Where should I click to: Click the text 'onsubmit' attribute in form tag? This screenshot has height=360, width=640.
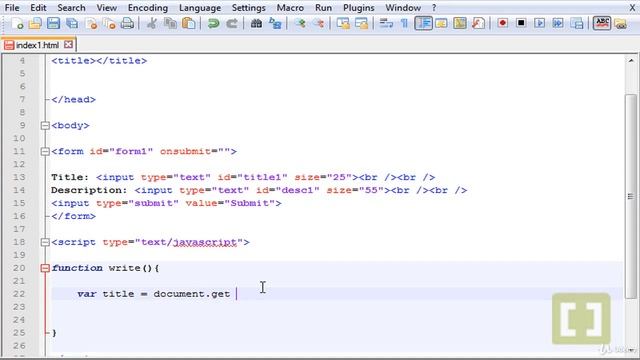point(185,151)
